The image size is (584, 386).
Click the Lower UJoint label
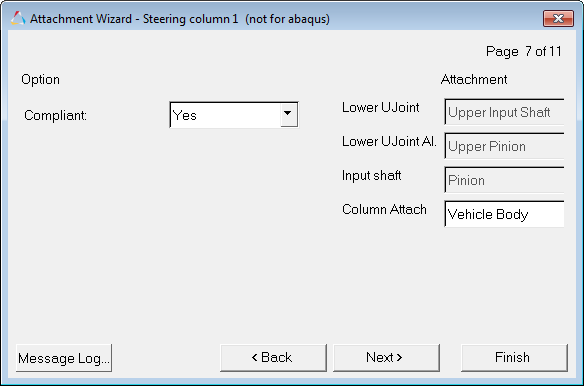pyautogui.click(x=381, y=108)
